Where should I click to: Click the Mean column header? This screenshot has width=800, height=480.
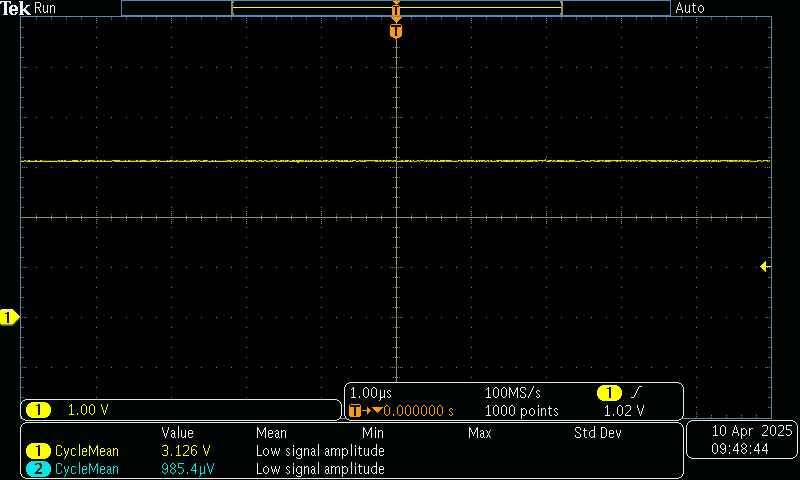[x=271, y=433]
